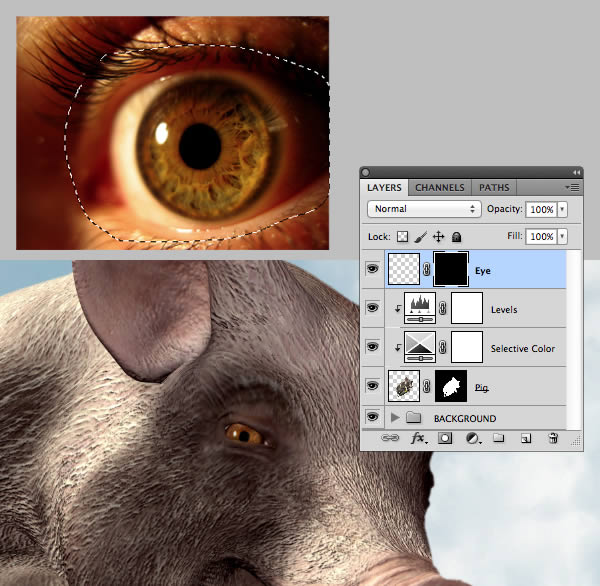This screenshot has width=600, height=586.
Task: Click the Levels layer name
Action: 504,310
